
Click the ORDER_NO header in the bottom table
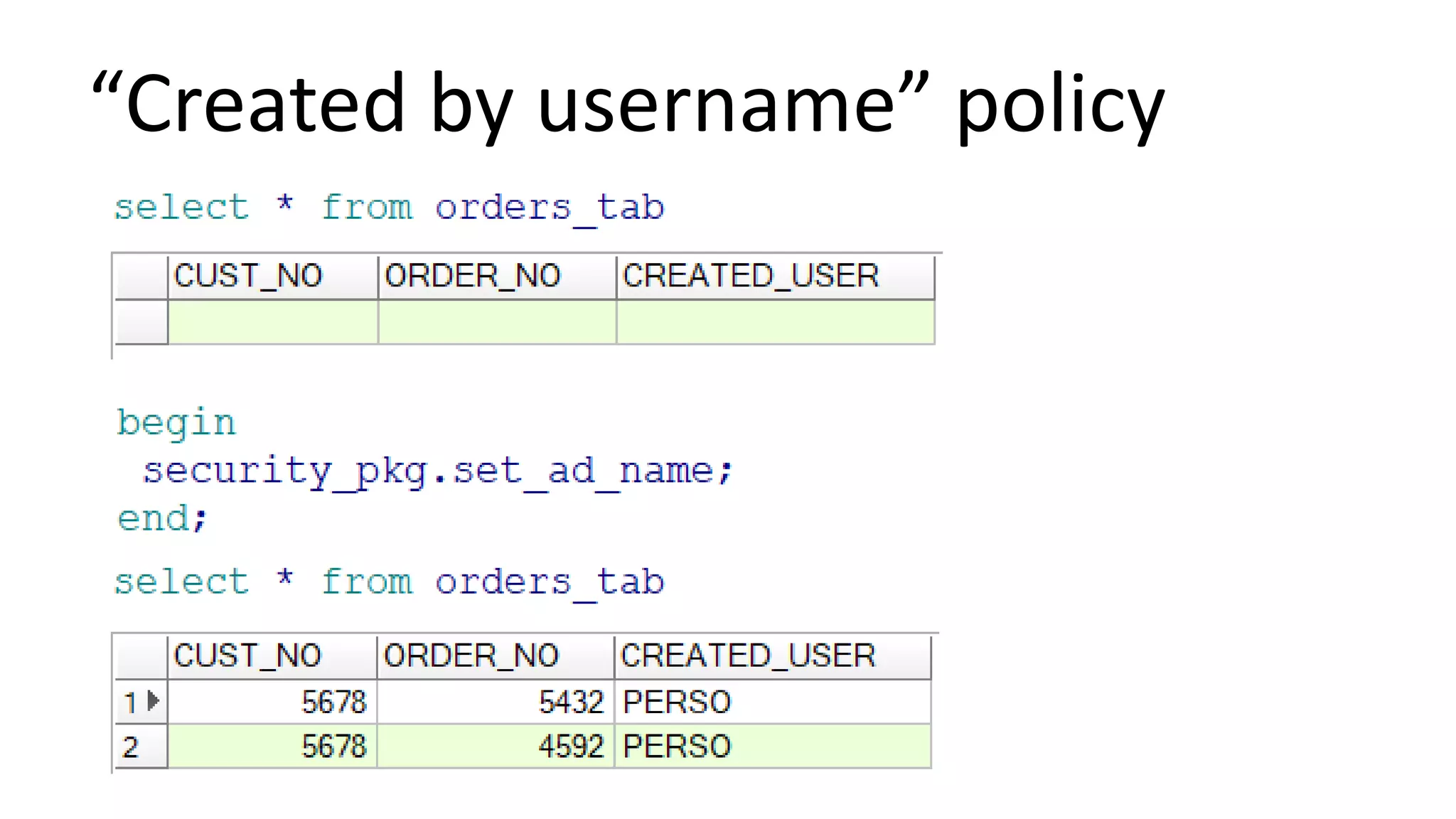point(496,656)
